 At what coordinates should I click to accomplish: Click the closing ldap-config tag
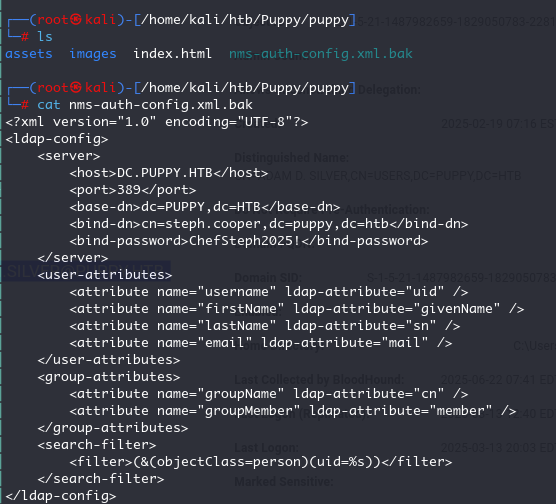tap(61, 496)
